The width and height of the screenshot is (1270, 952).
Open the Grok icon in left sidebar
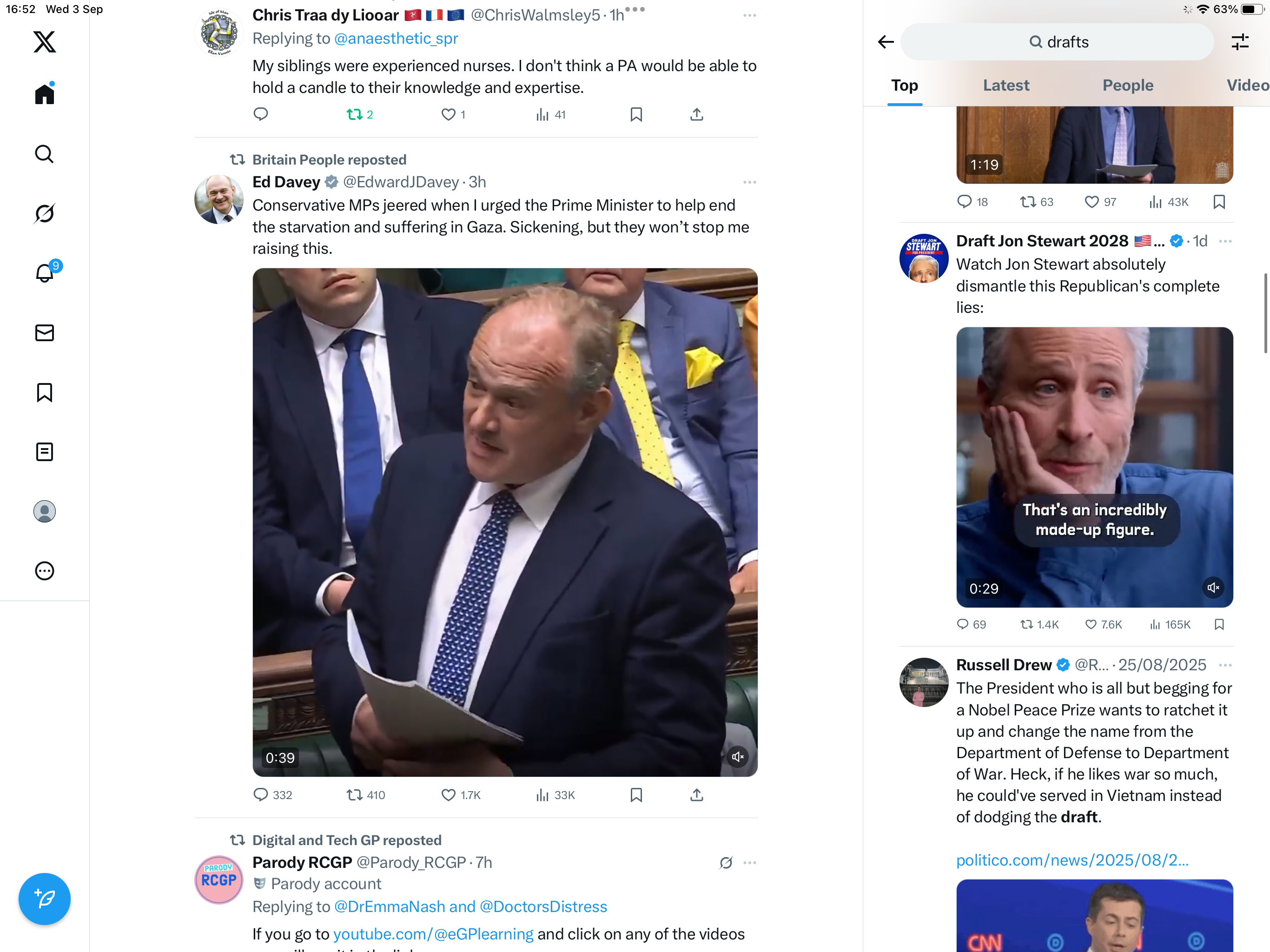(x=44, y=214)
